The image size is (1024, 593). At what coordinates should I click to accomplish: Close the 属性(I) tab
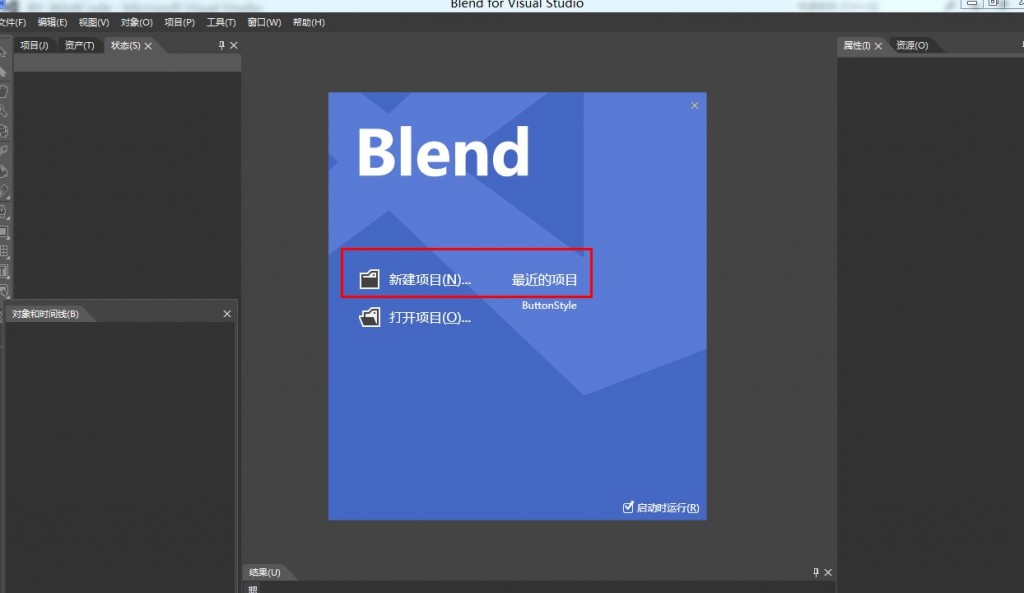coord(878,46)
